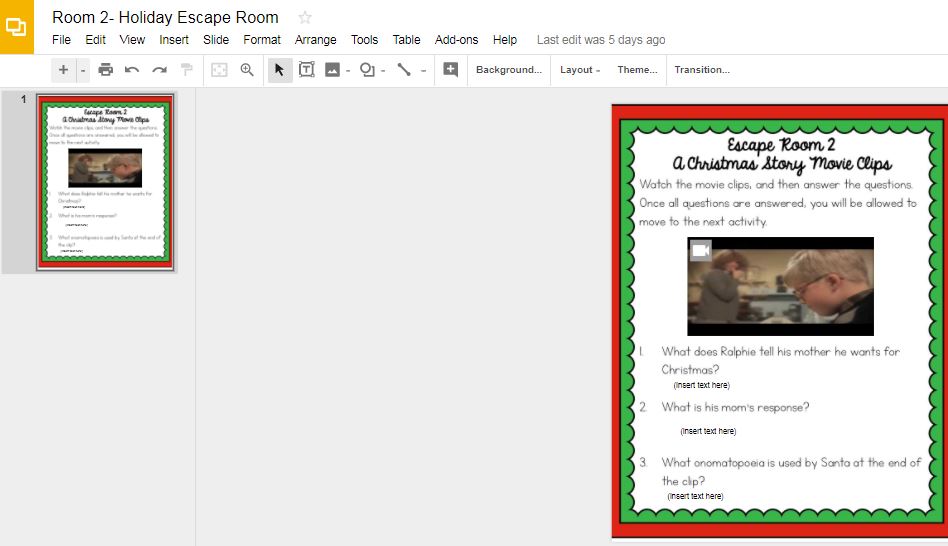Click the Undo arrow icon
Viewport: 948px width, 546px height.
point(132,70)
